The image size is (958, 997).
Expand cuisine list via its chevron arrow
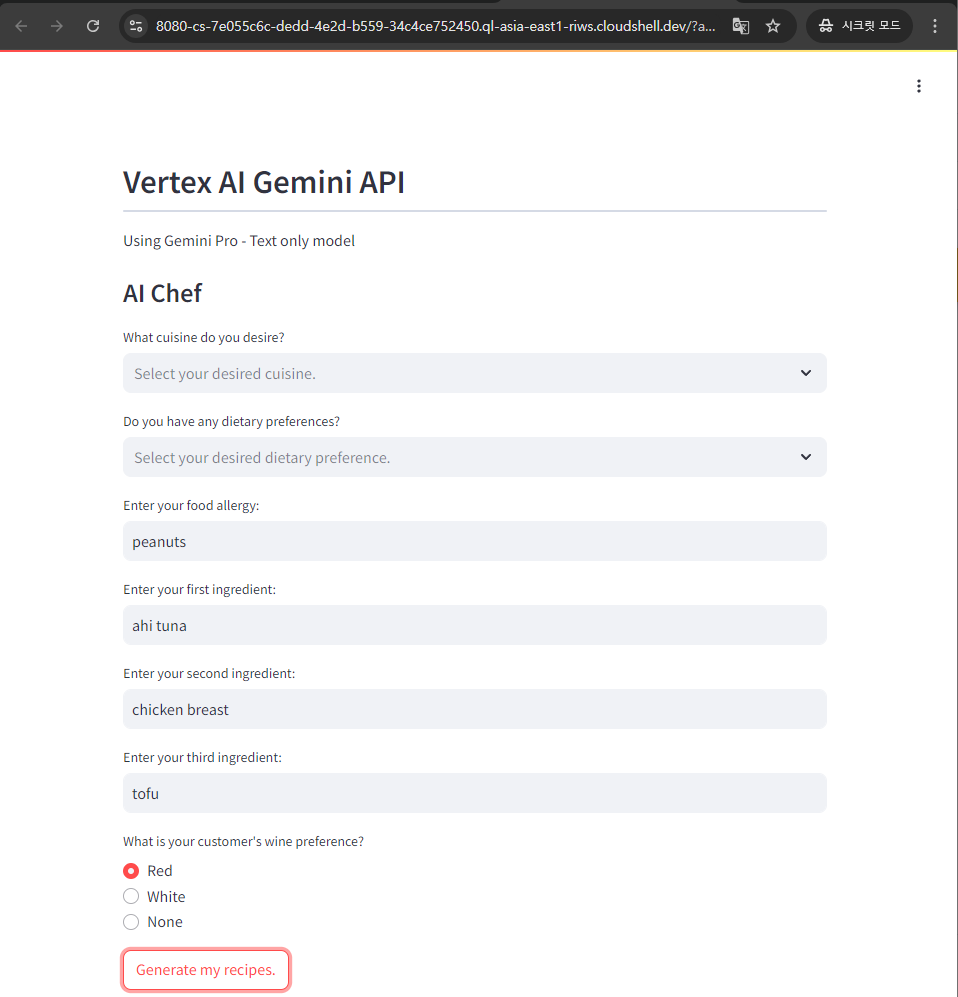(x=805, y=373)
